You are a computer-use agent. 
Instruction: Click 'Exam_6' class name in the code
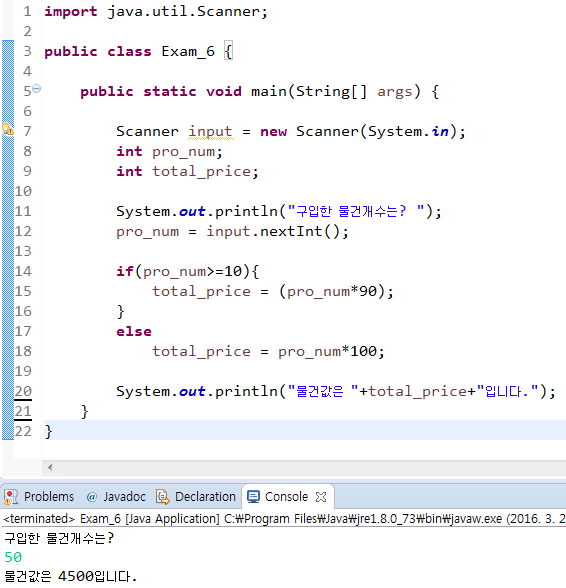click(188, 51)
